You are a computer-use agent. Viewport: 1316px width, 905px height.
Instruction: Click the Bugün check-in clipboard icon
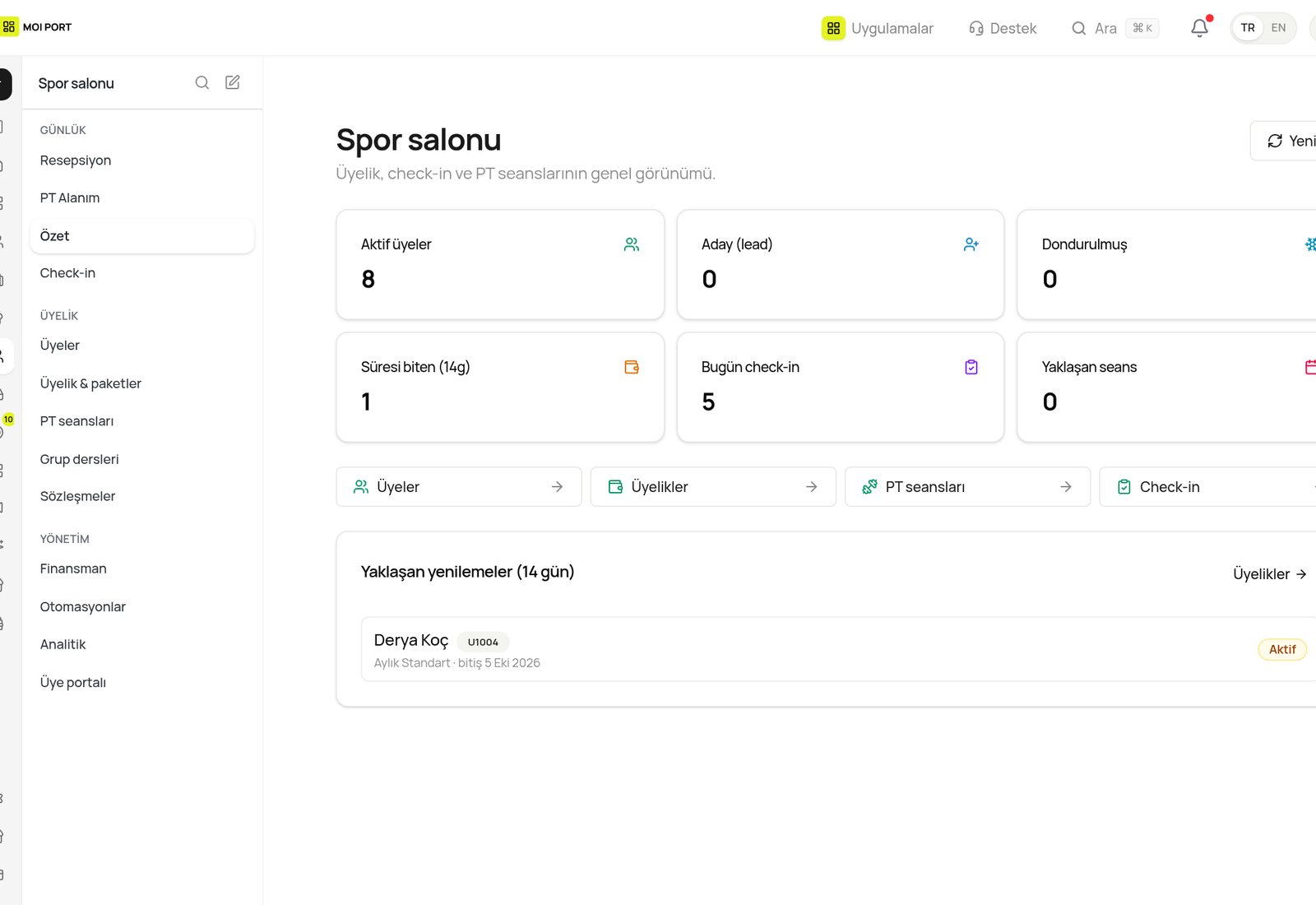click(971, 367)
